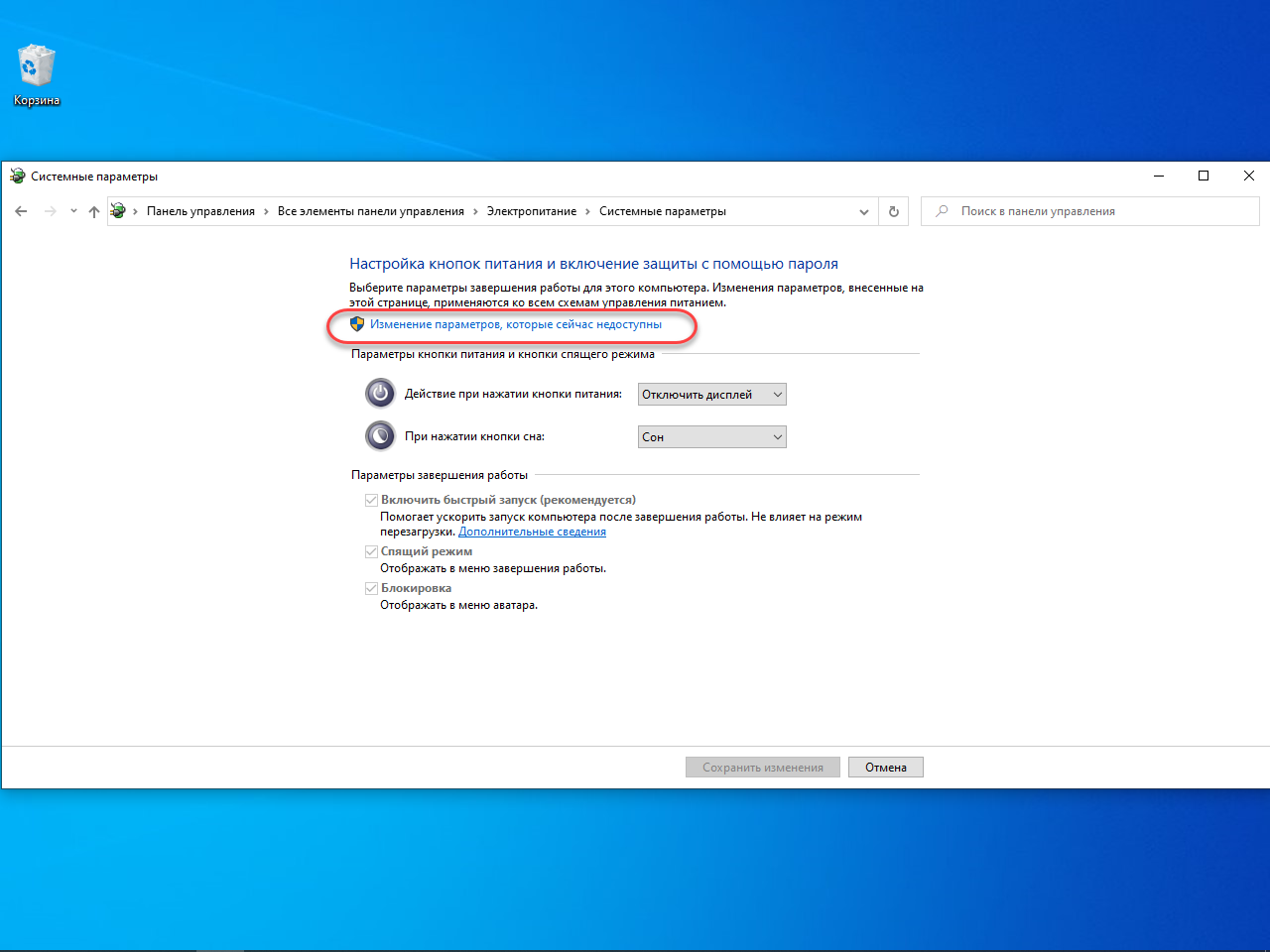The width and height of the screenshot is (1270, 952).
Task: Click the window title bar icon
Action: point(17,177)
